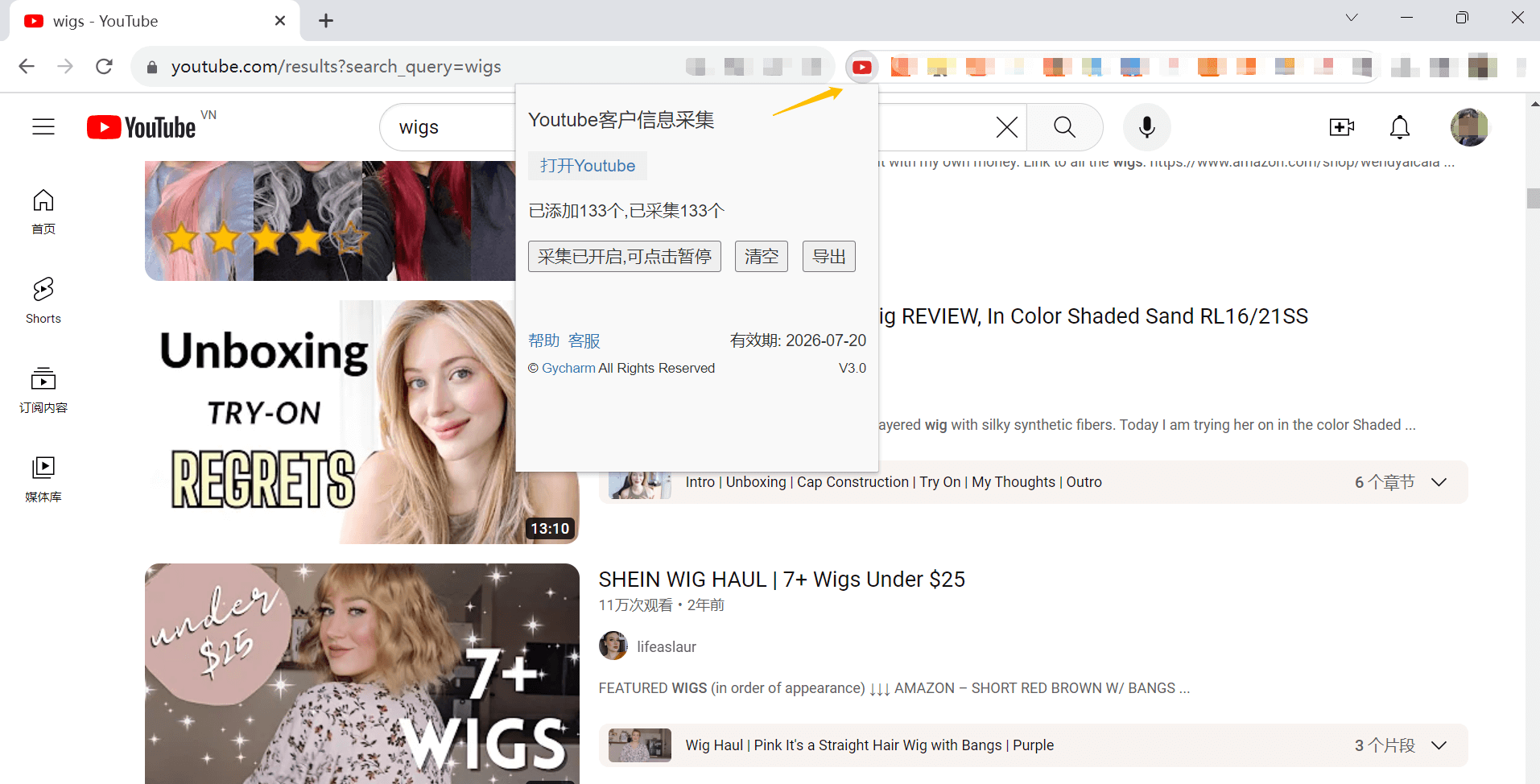This screenshot has width=1540, height=784.
Task: View site security lock info
Action: point(152,67)
